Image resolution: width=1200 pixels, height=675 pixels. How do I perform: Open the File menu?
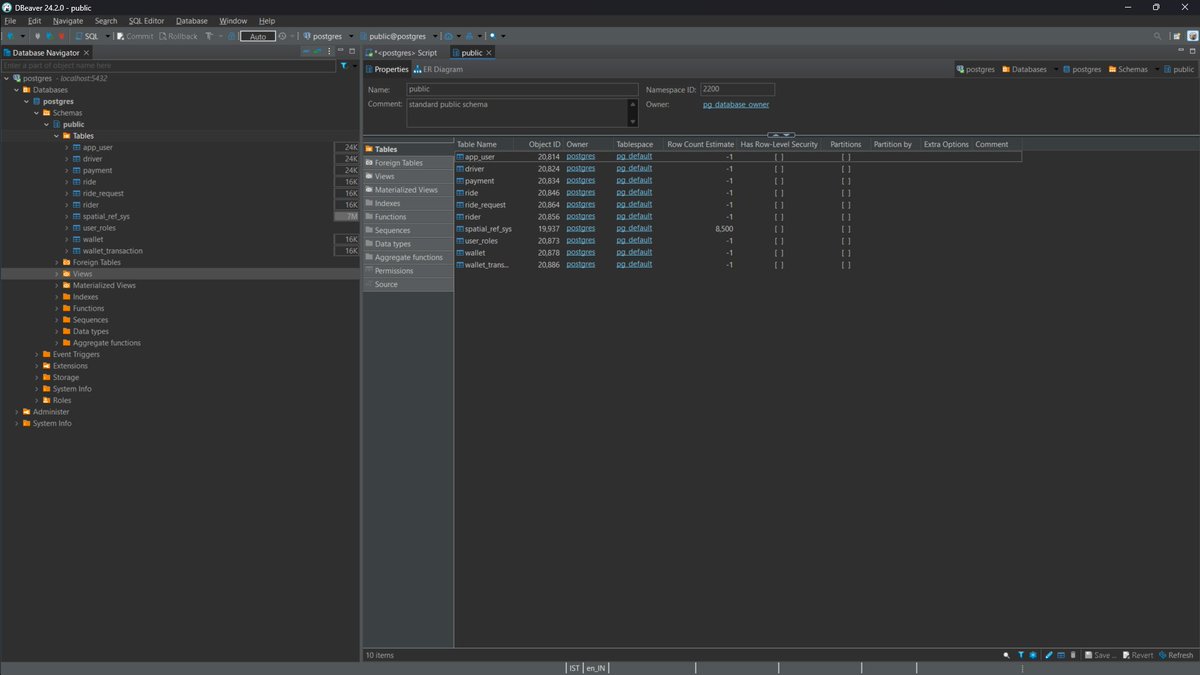click(x=10, y=20)
